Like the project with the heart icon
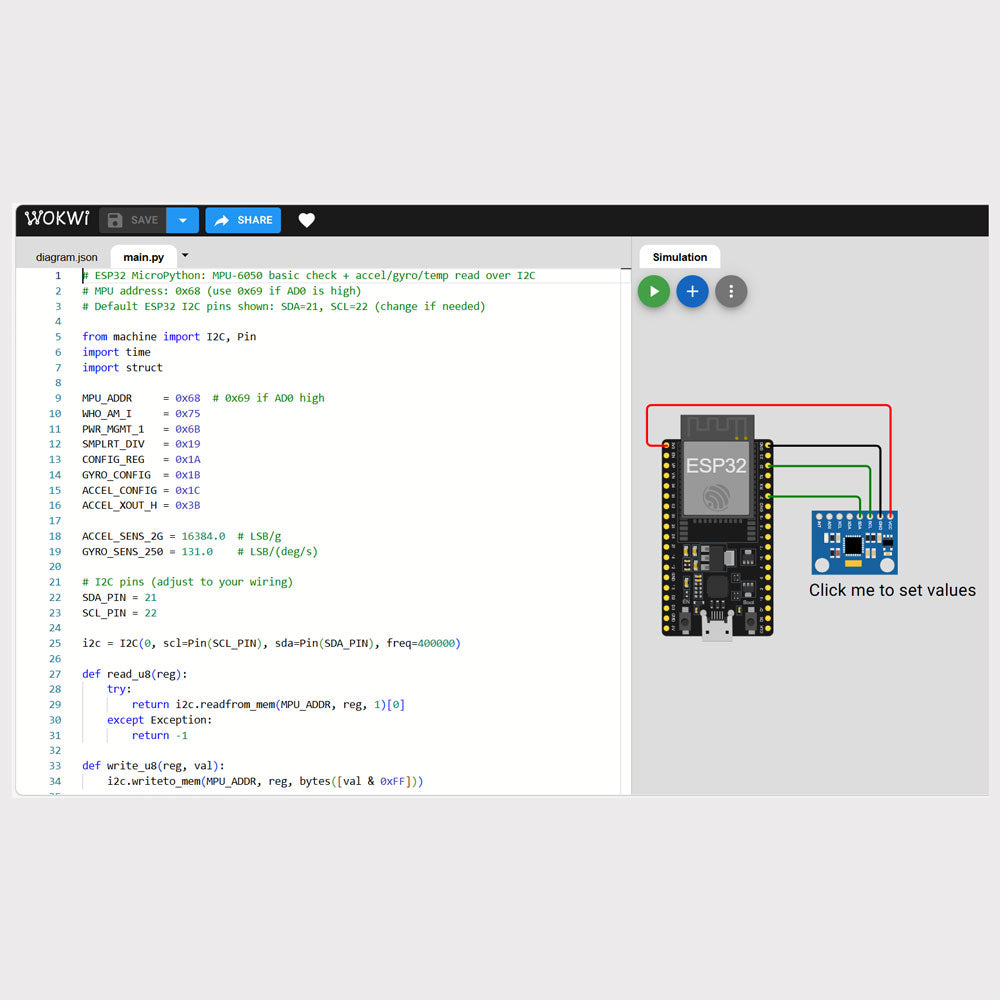Screen dimensions: 1000x1000 pyautogui.click(x=307, y=220)
